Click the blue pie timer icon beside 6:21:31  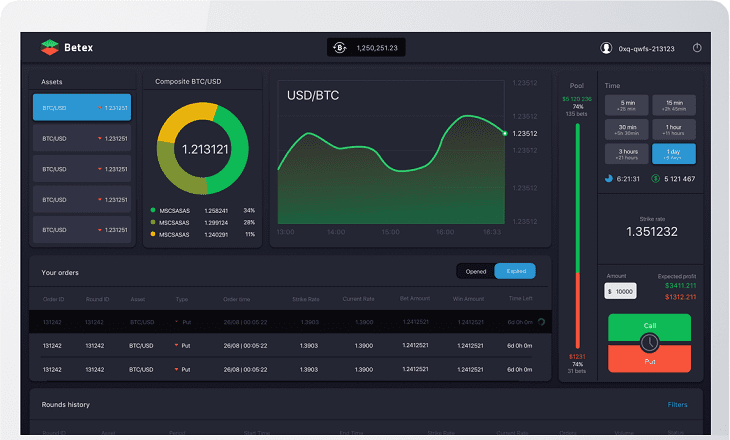point(608,179)
